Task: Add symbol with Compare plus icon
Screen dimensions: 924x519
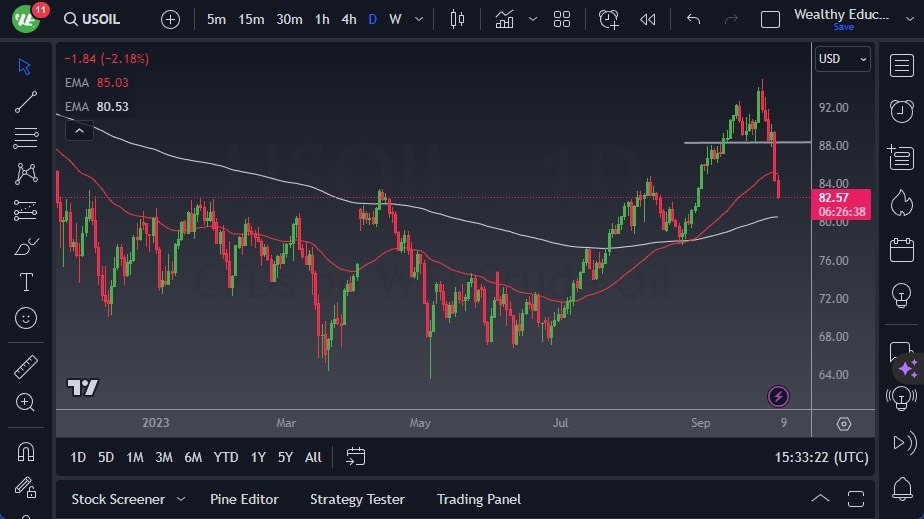Action: tap(171, 19)
